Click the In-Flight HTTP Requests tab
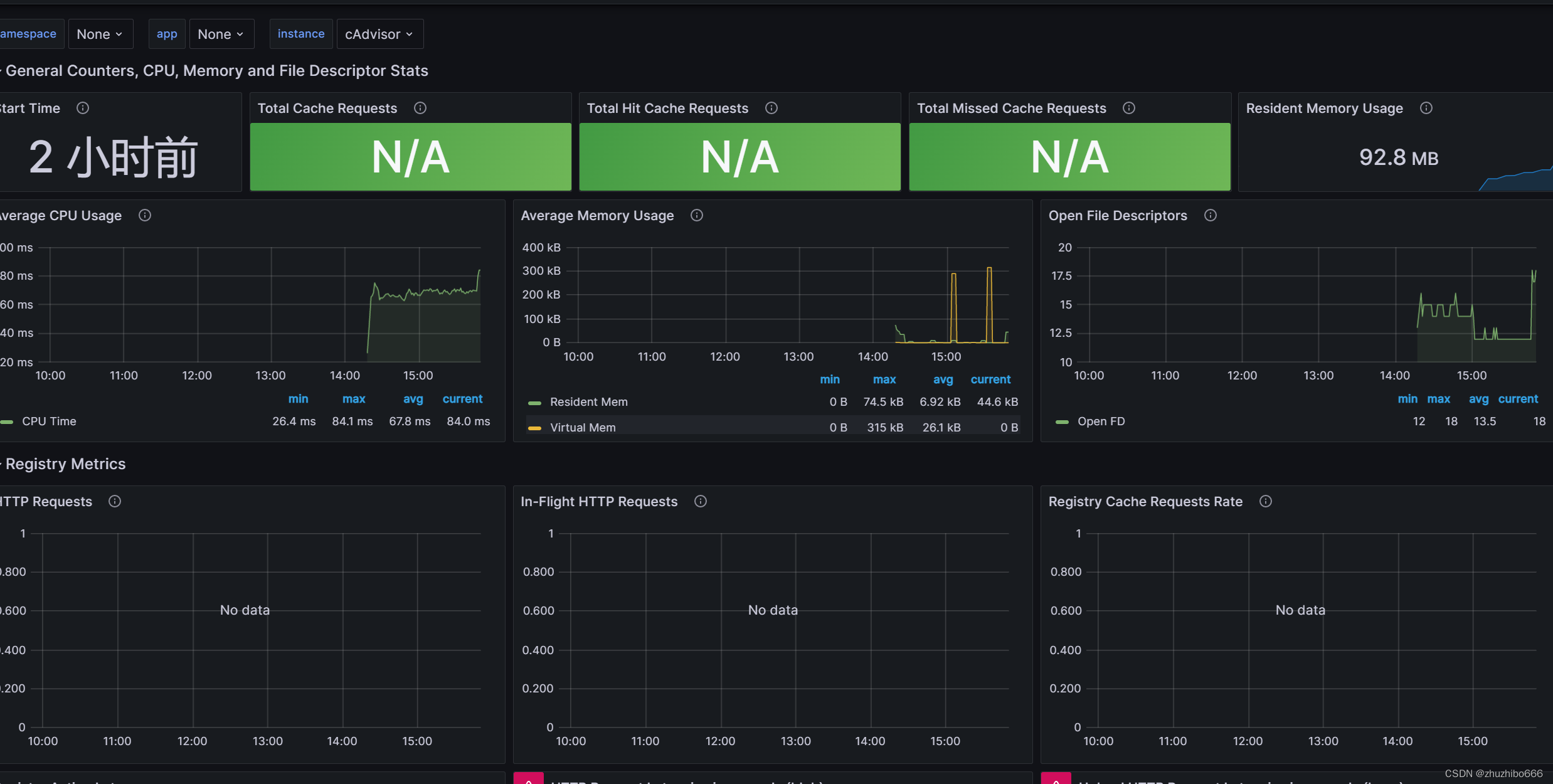1553x784 pixels. pyautogui.click(x=597, y=500)
